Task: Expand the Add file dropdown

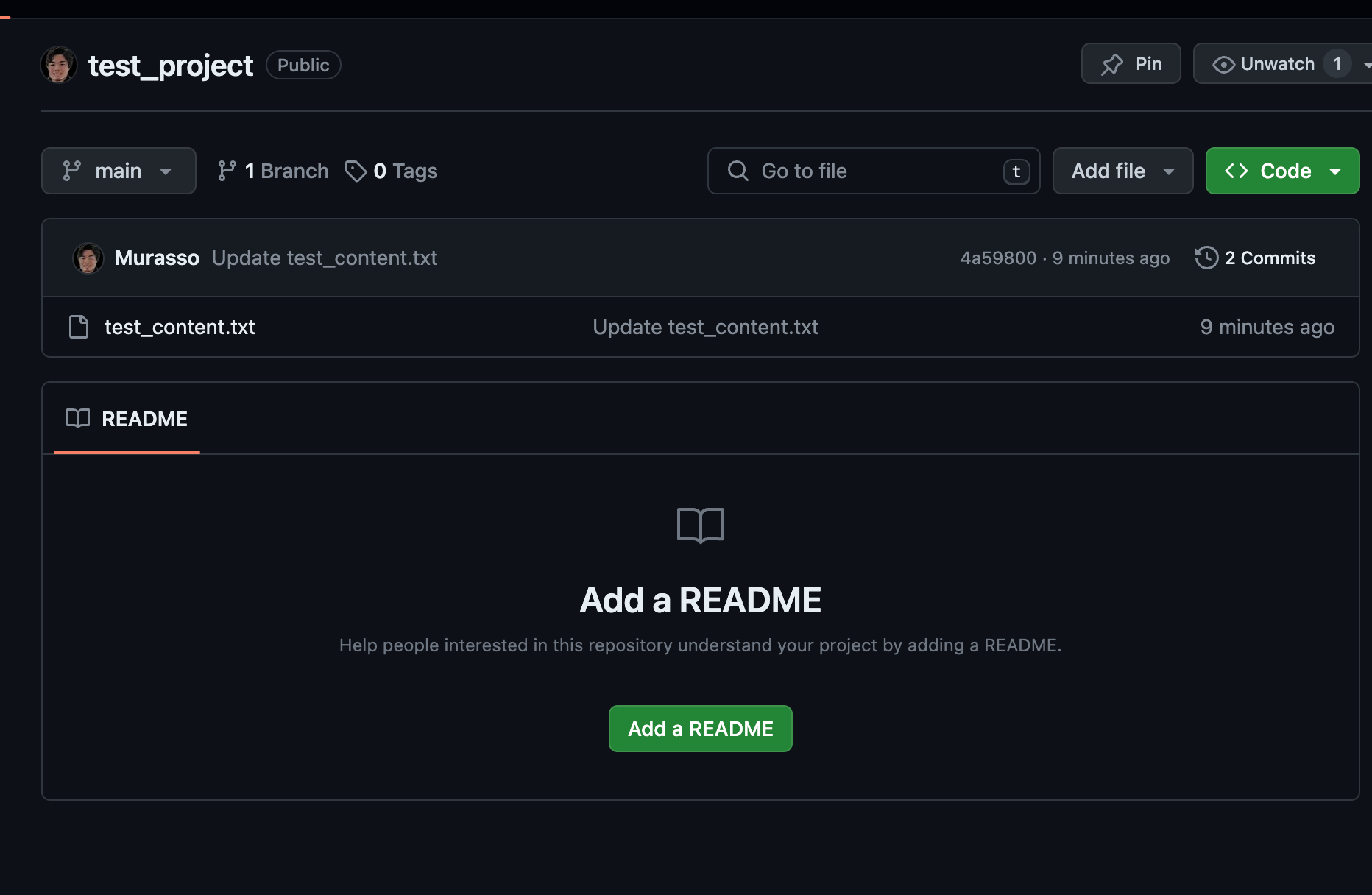Action: click(1122, 171)
